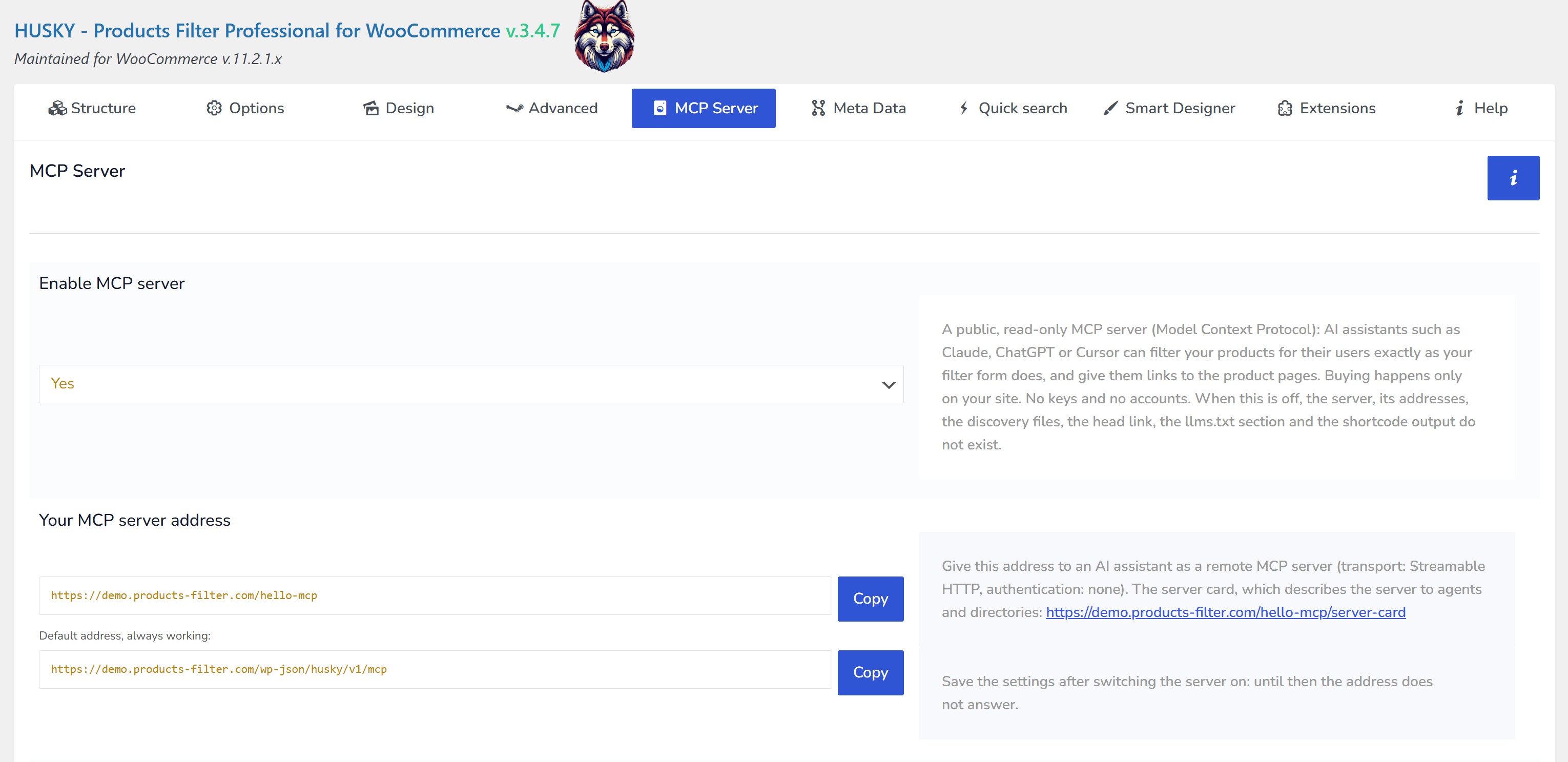Click the Design tab icon
This screenshot has width=1568, height=762.
(370, 108)
